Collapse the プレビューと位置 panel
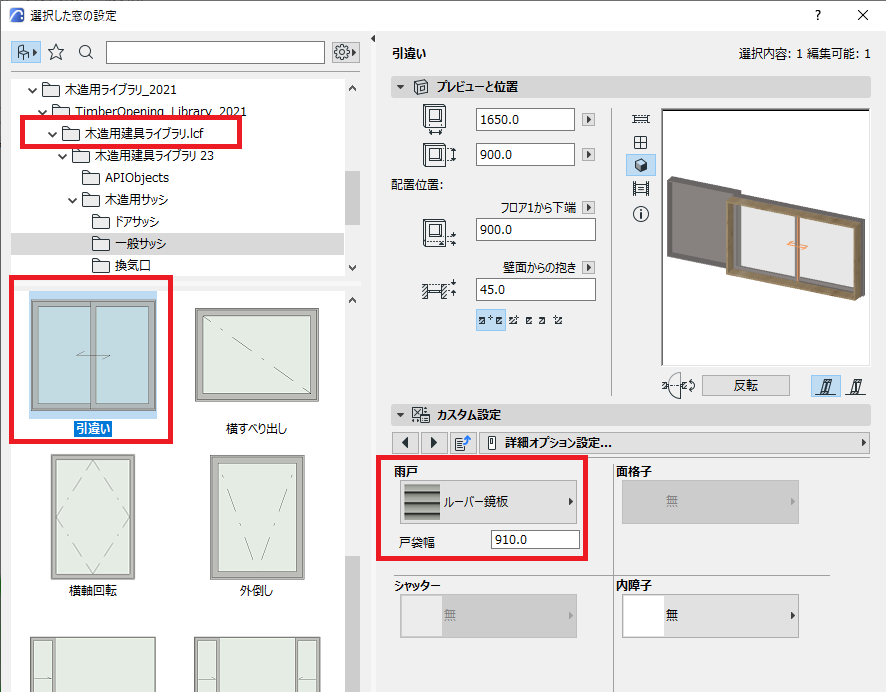Viewport: 895px width, 700px height. click(x=400, y=87)
